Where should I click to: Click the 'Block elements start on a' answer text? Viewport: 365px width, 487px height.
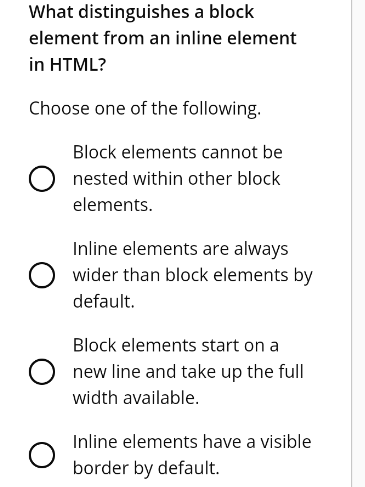coord(176,345)
